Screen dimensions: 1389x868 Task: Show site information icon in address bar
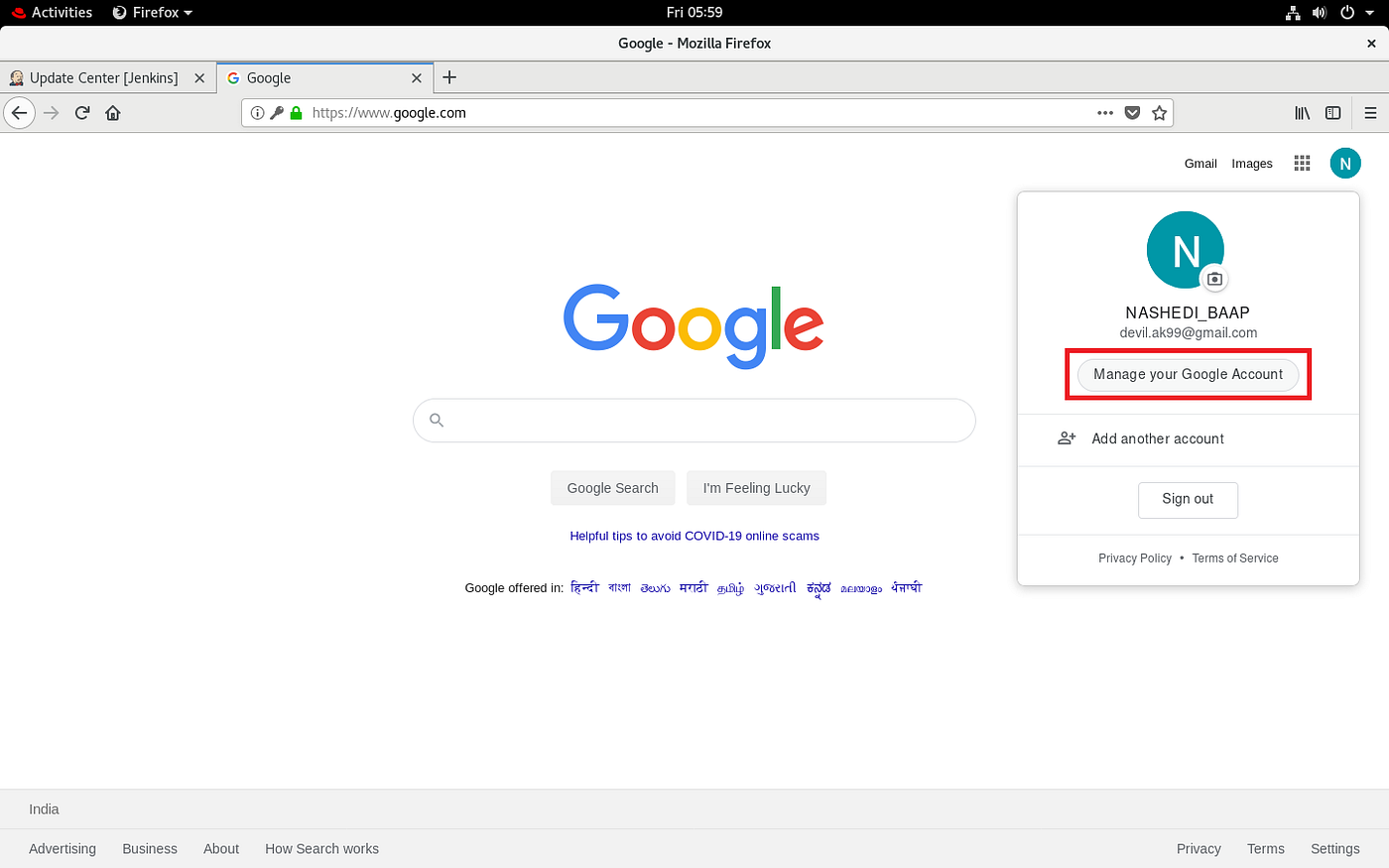point(257,113)
